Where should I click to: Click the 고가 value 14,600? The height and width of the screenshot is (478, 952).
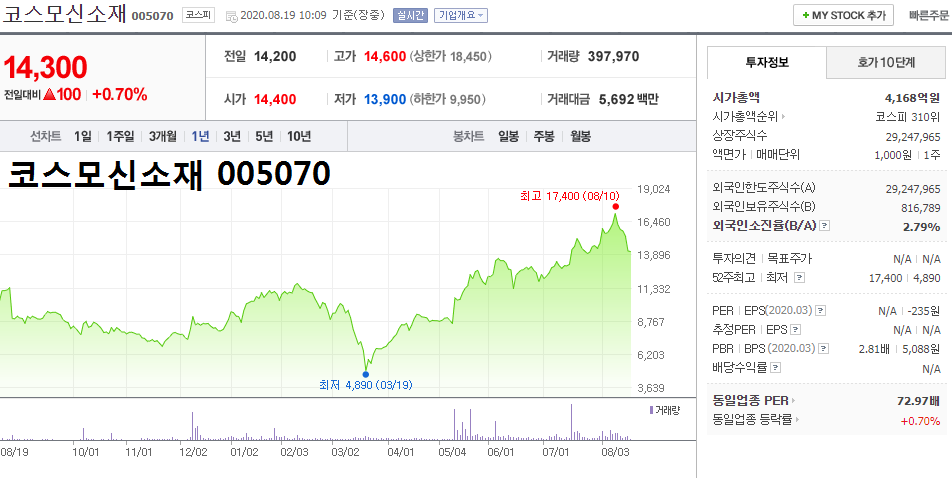(x=385, y=57)
